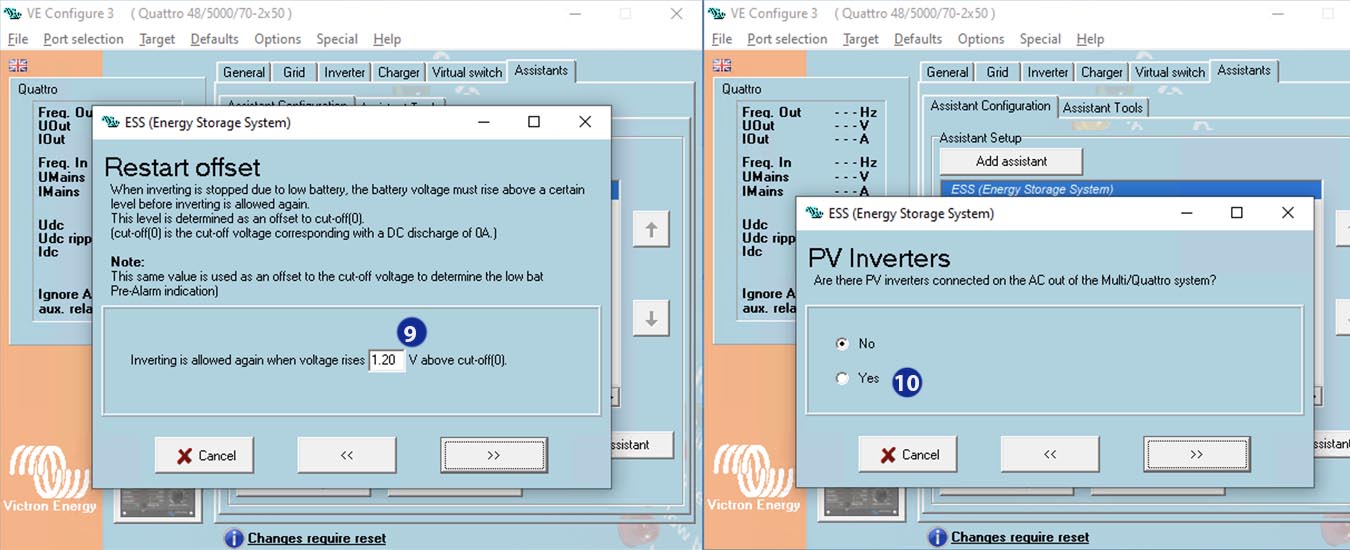
Task: Select Assistants tab in right window
Action: [1245, 70]
